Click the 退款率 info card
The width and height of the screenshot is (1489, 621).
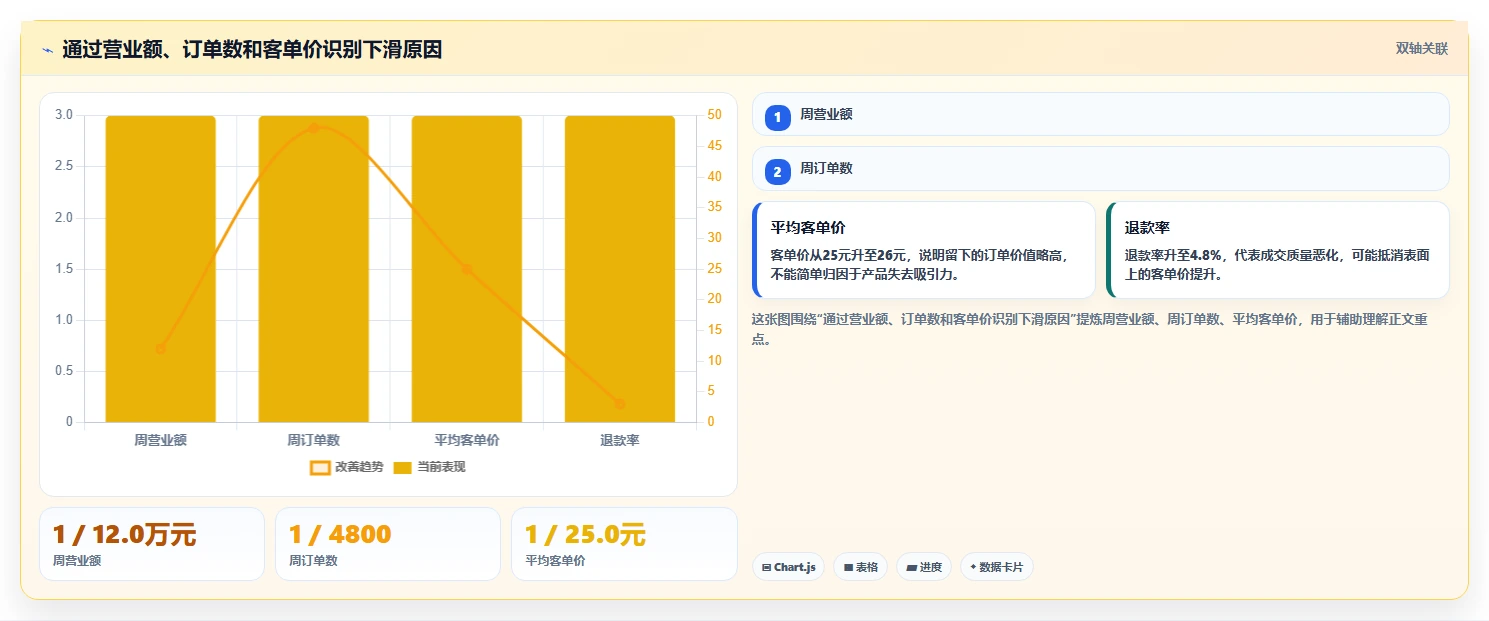tap(1278, 250)
